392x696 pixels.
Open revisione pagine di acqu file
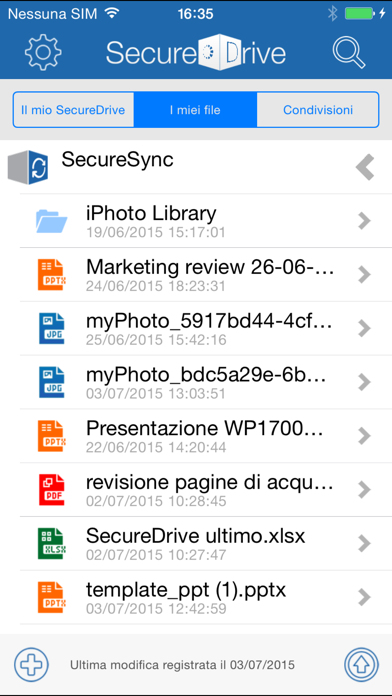click(206, 490)
